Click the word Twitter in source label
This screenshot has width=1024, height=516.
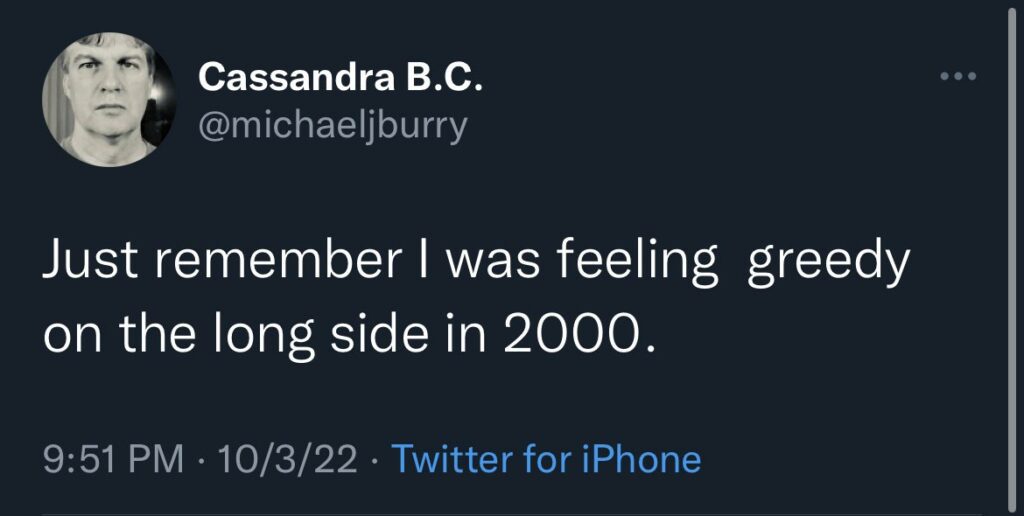(453, 459)
